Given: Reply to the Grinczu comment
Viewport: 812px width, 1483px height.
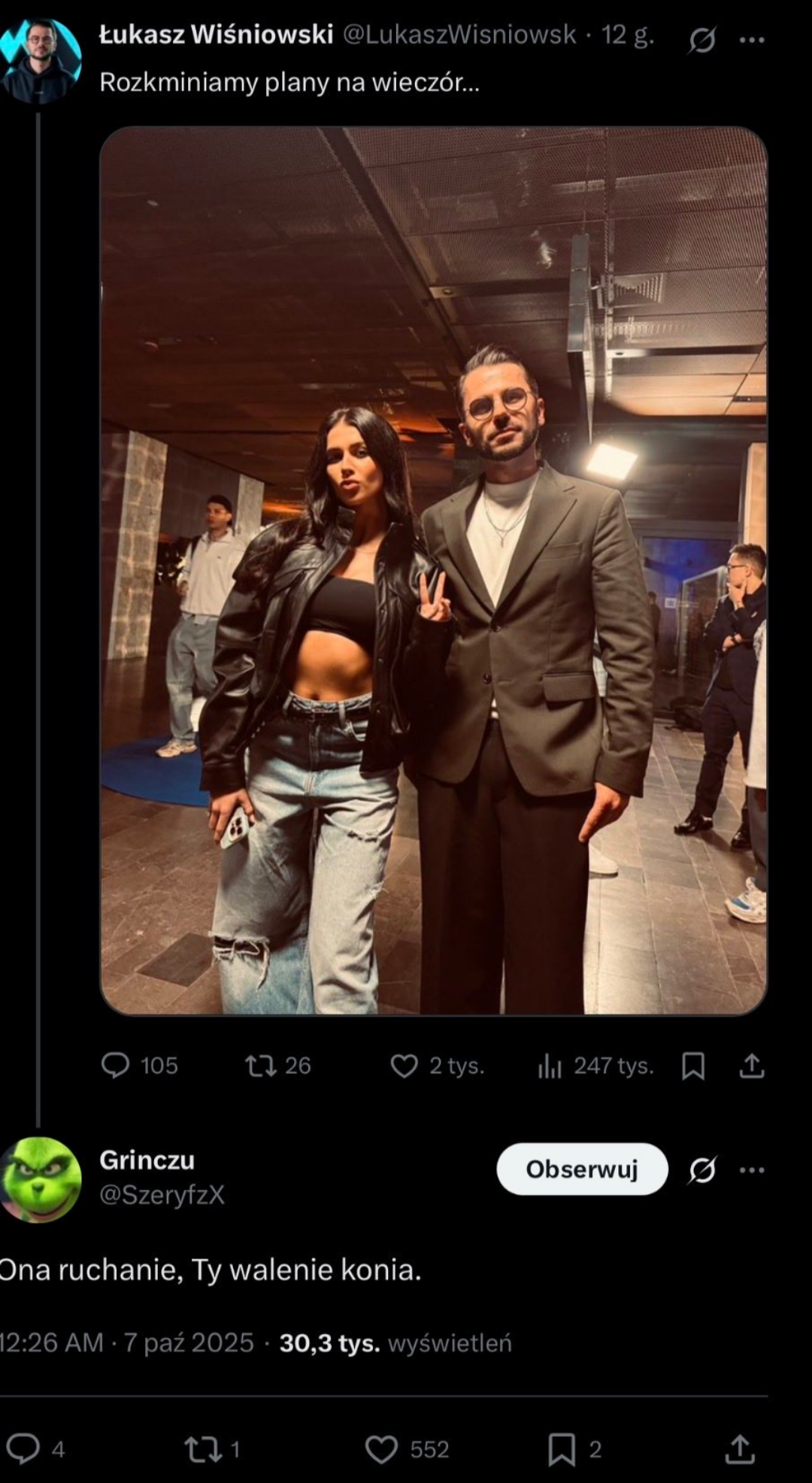Looking at the screenshot, I should [x=23, y=1448].
